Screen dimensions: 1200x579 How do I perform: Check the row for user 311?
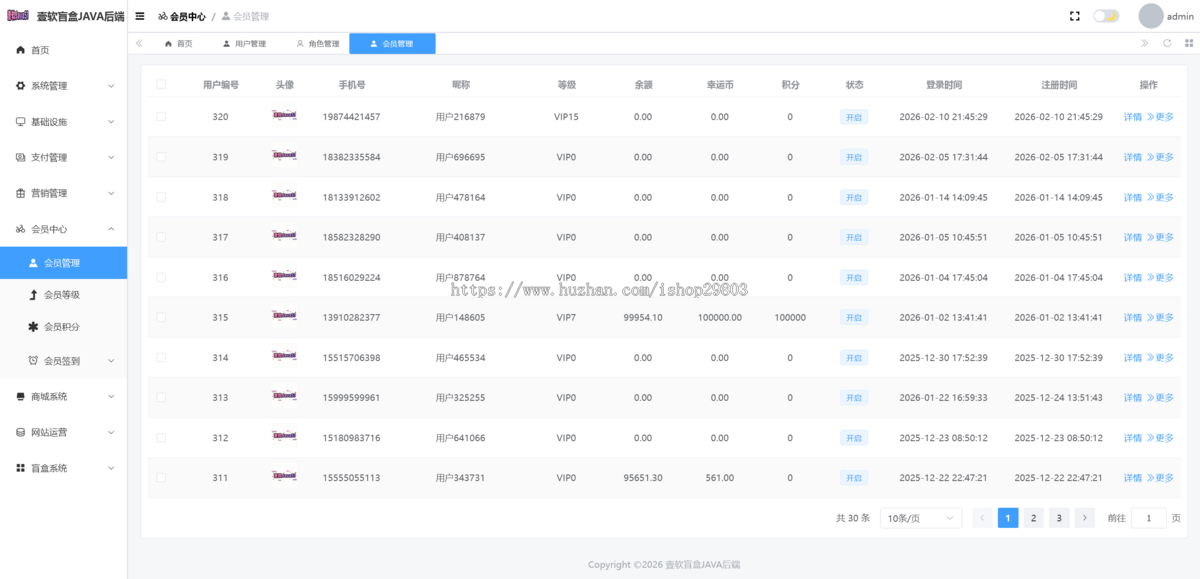(x=161, y=478)
